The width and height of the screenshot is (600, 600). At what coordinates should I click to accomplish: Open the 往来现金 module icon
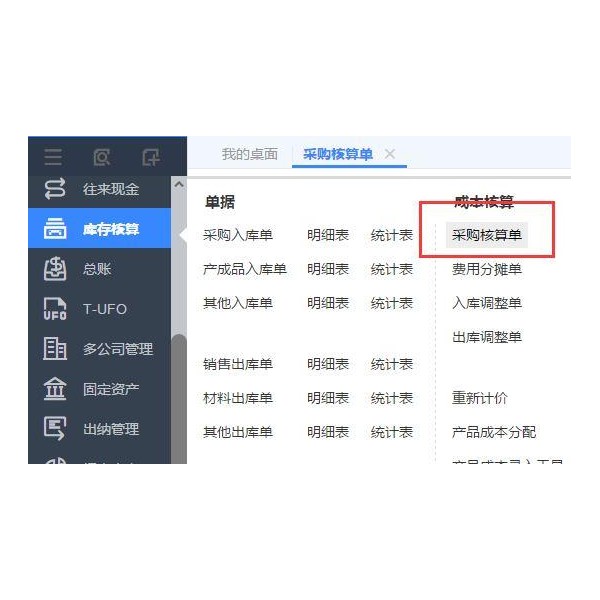click(x=55, y=189)
